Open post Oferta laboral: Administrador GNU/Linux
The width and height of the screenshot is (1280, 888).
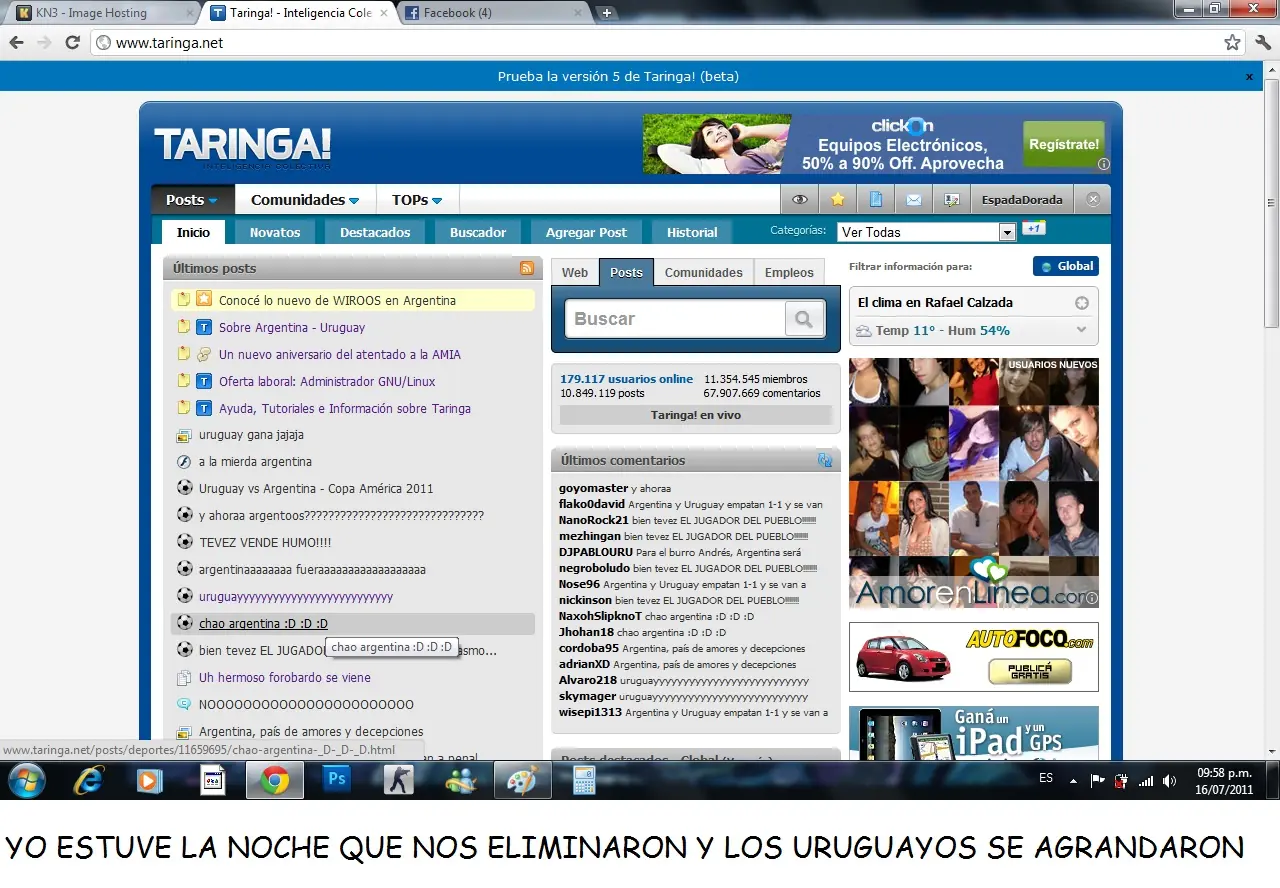327,381
